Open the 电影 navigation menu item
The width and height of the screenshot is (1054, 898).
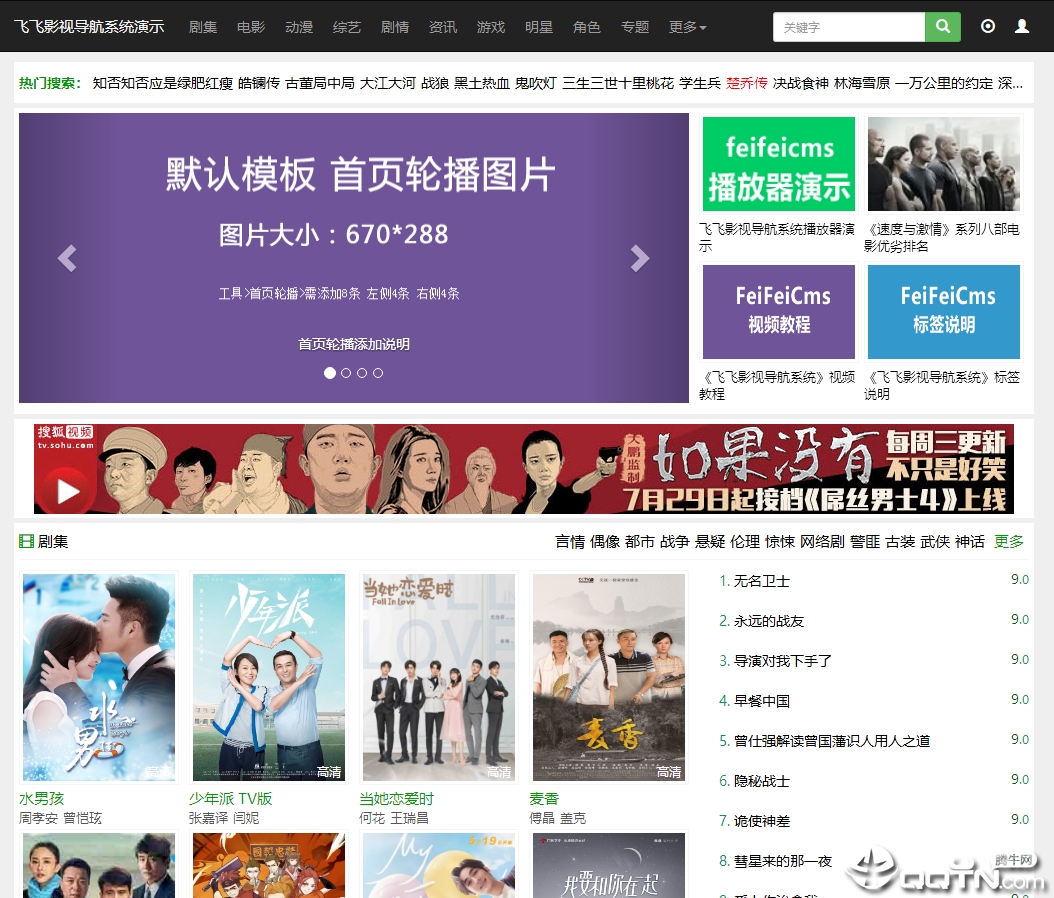251,27
